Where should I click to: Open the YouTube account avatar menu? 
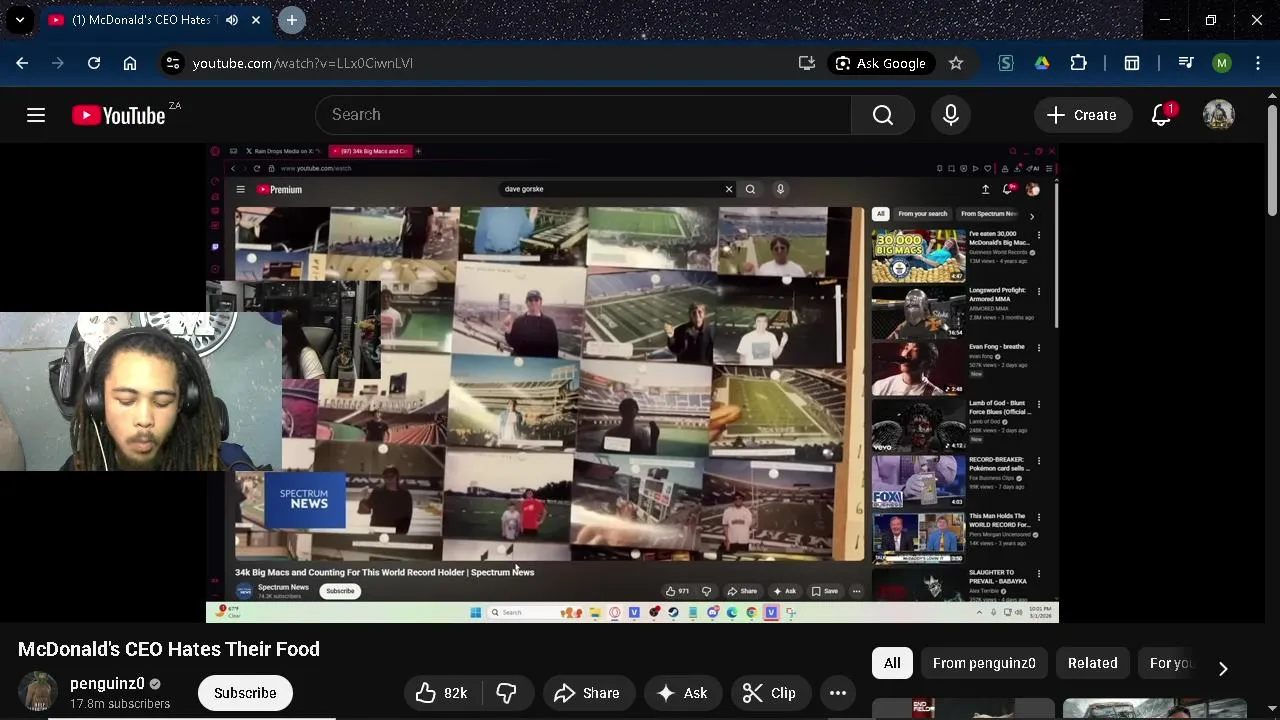coord(1218,115)
